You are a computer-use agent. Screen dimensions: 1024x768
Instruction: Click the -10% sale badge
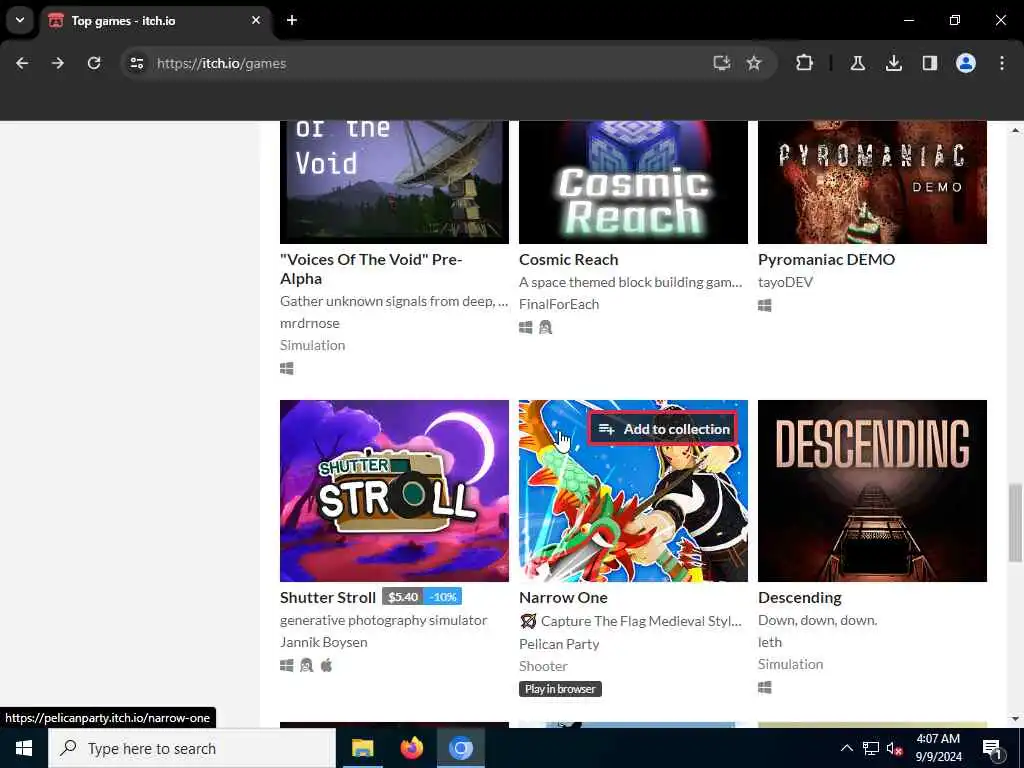tap(443, 597)
